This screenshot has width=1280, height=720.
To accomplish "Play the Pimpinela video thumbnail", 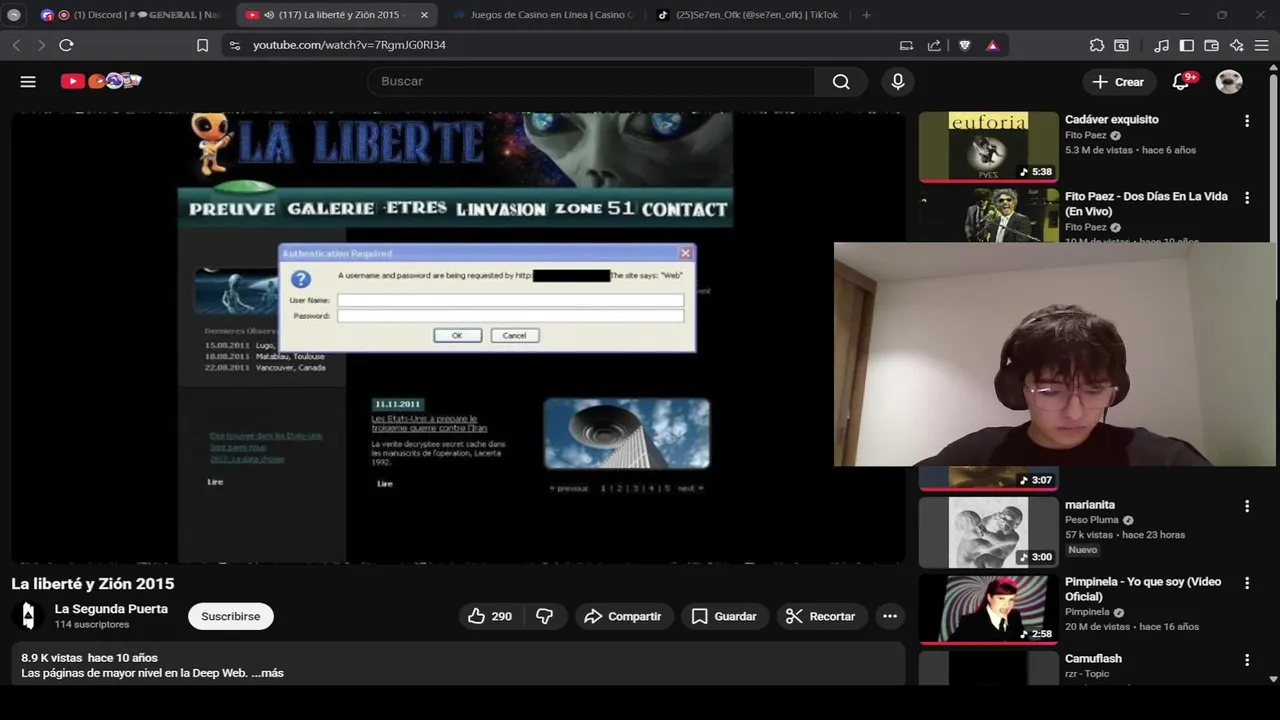I will click(x=988, y=609).
